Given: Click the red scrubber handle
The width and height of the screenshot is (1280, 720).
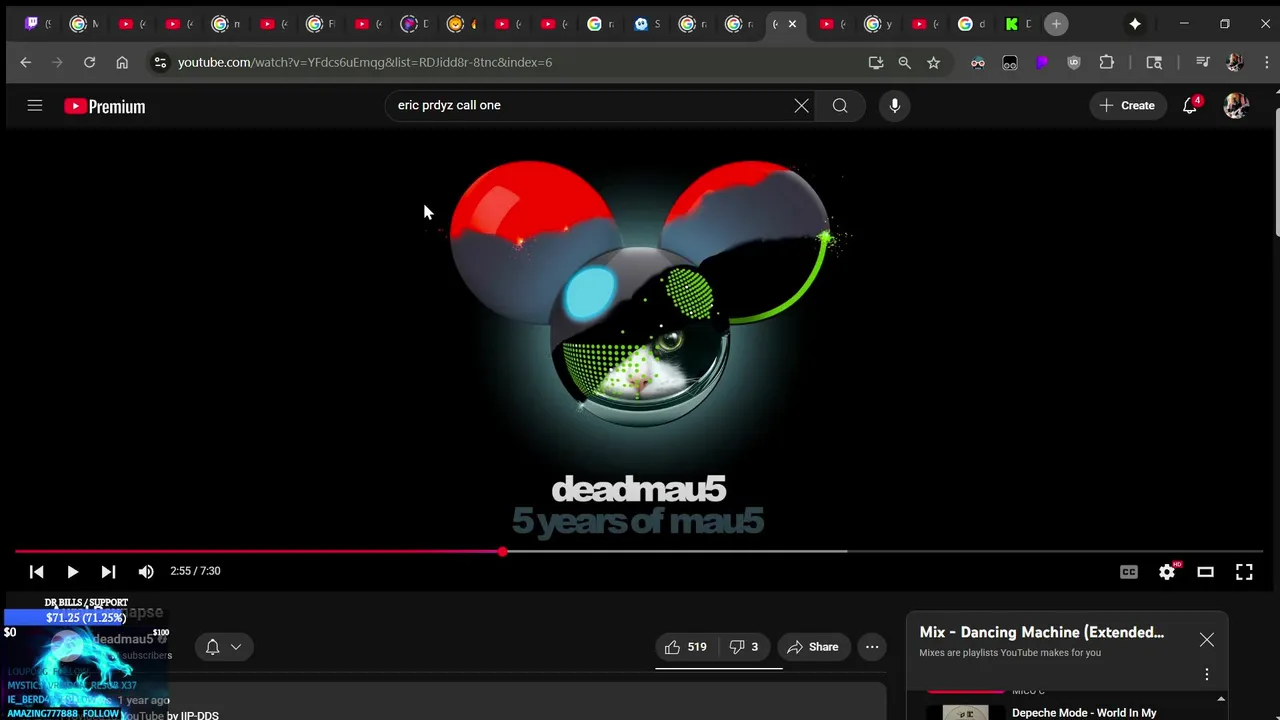Looking at the screenshot, I should click(x=502, y=551).
